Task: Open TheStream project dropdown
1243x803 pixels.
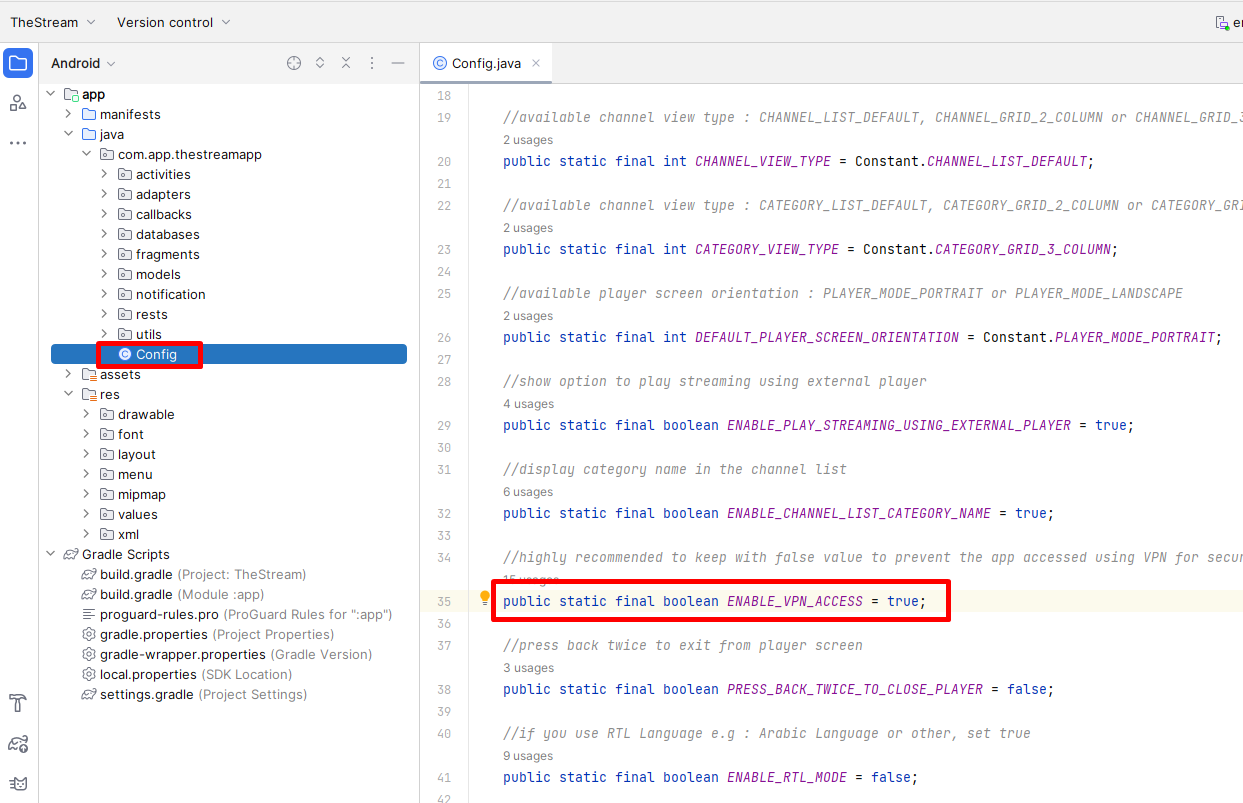Action: [53, 22]
